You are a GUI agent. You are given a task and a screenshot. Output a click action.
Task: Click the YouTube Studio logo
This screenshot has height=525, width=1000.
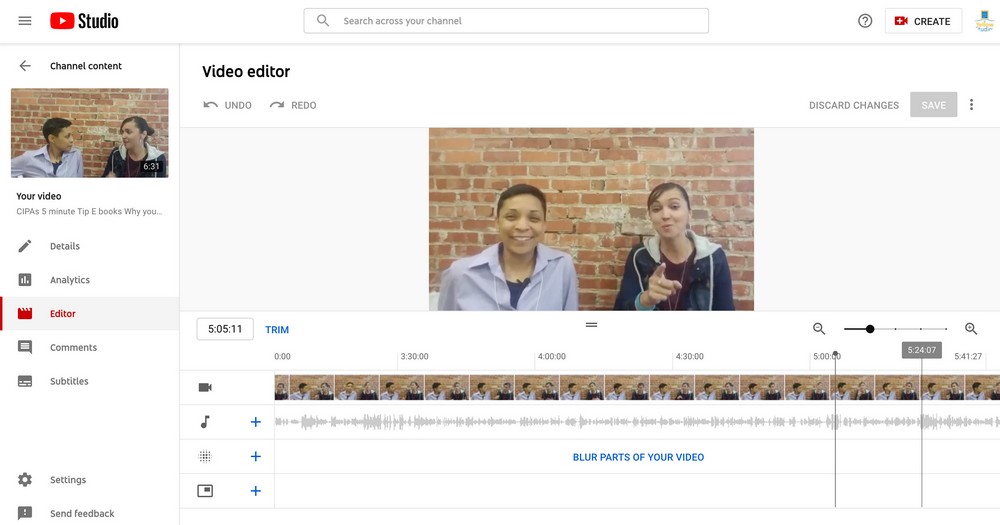click(84, 21)
